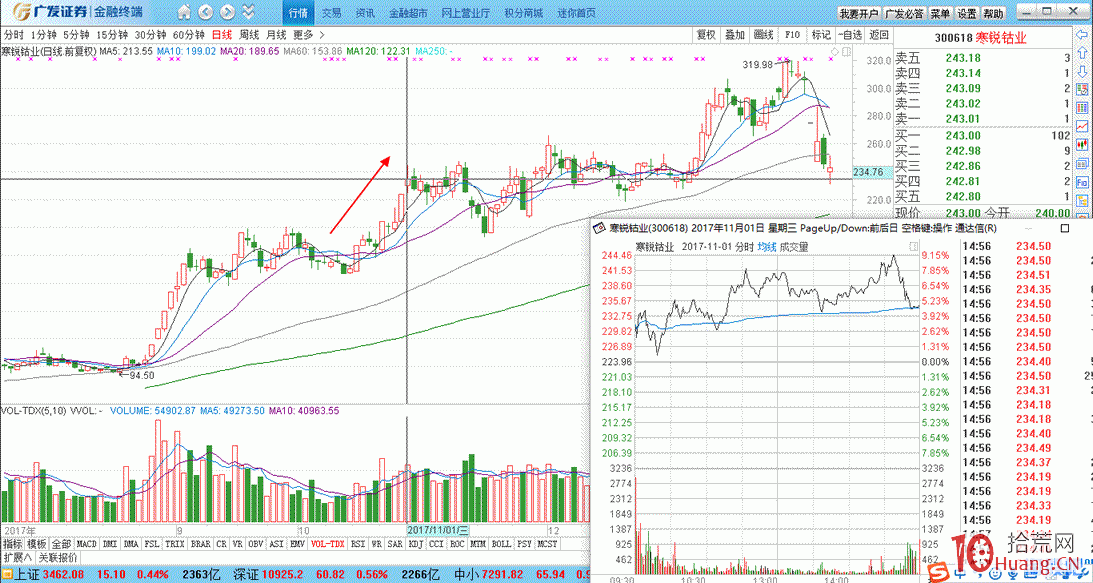Click the left arrow icon in right sidebar

(1083, 33)
